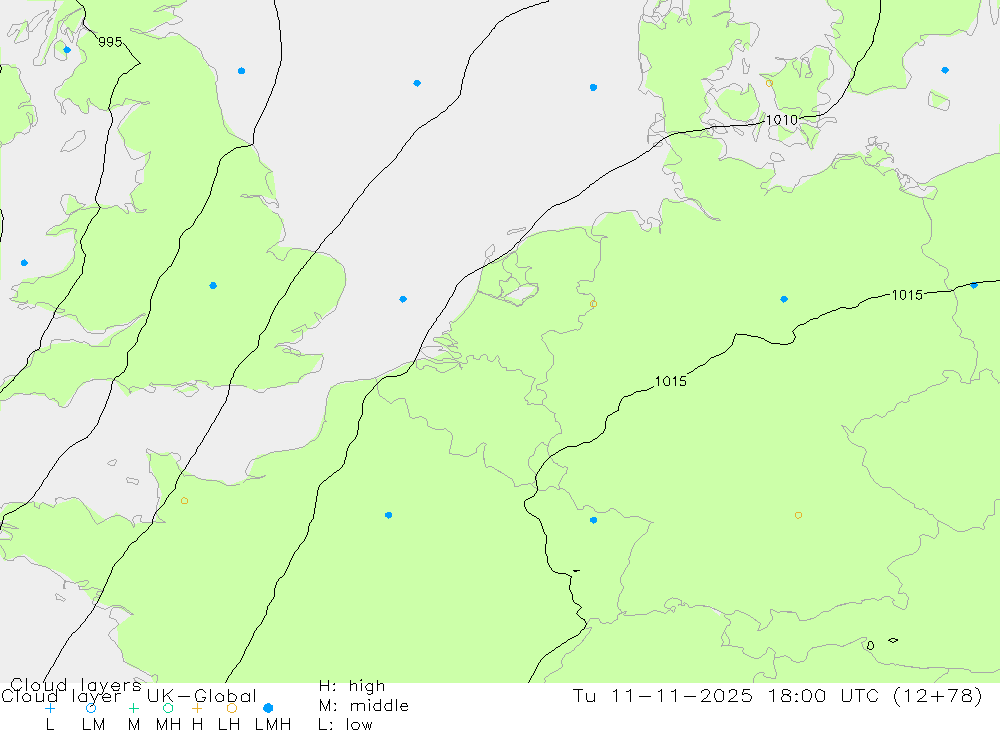
Task: Select the blue cloud marker over northern Germany
Action: [x=784, y=299]
